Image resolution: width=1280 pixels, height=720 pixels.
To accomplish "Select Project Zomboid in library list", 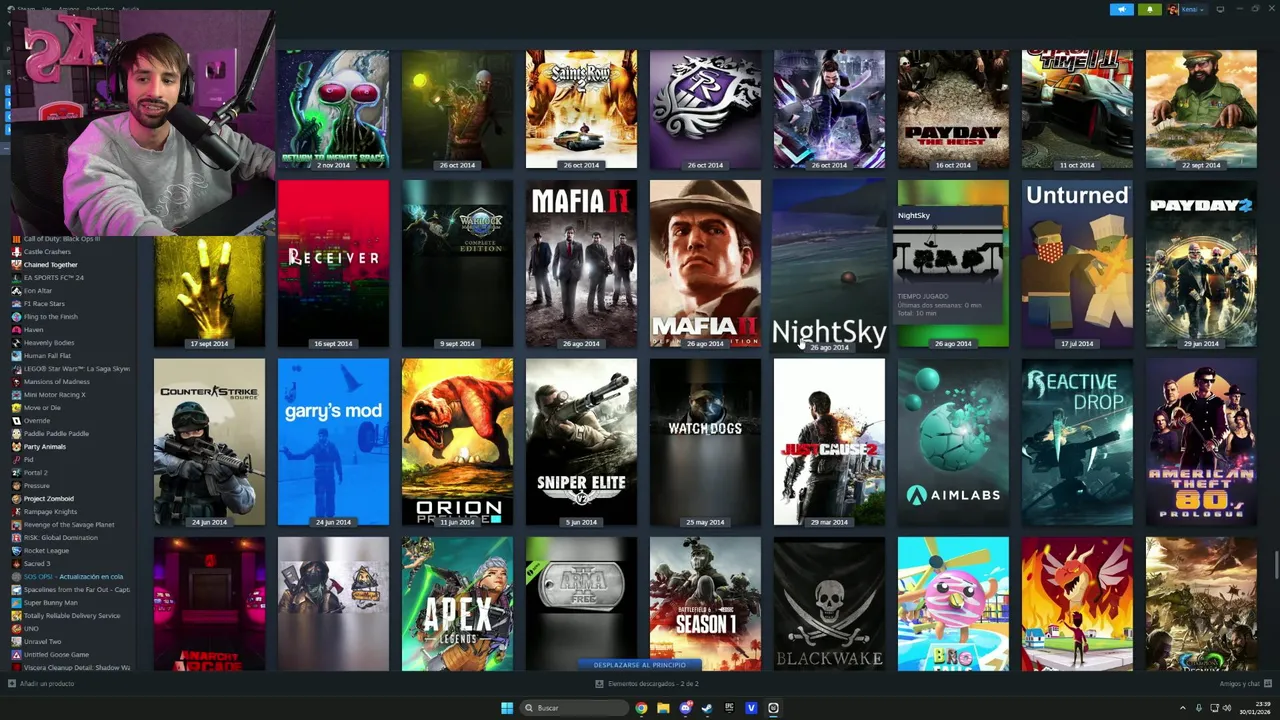I will 48,498.
